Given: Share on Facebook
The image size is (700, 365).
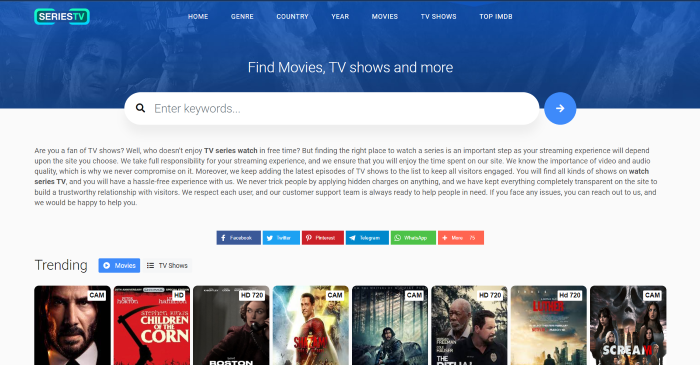Looking at the screenshot, I should pos(238,238).
